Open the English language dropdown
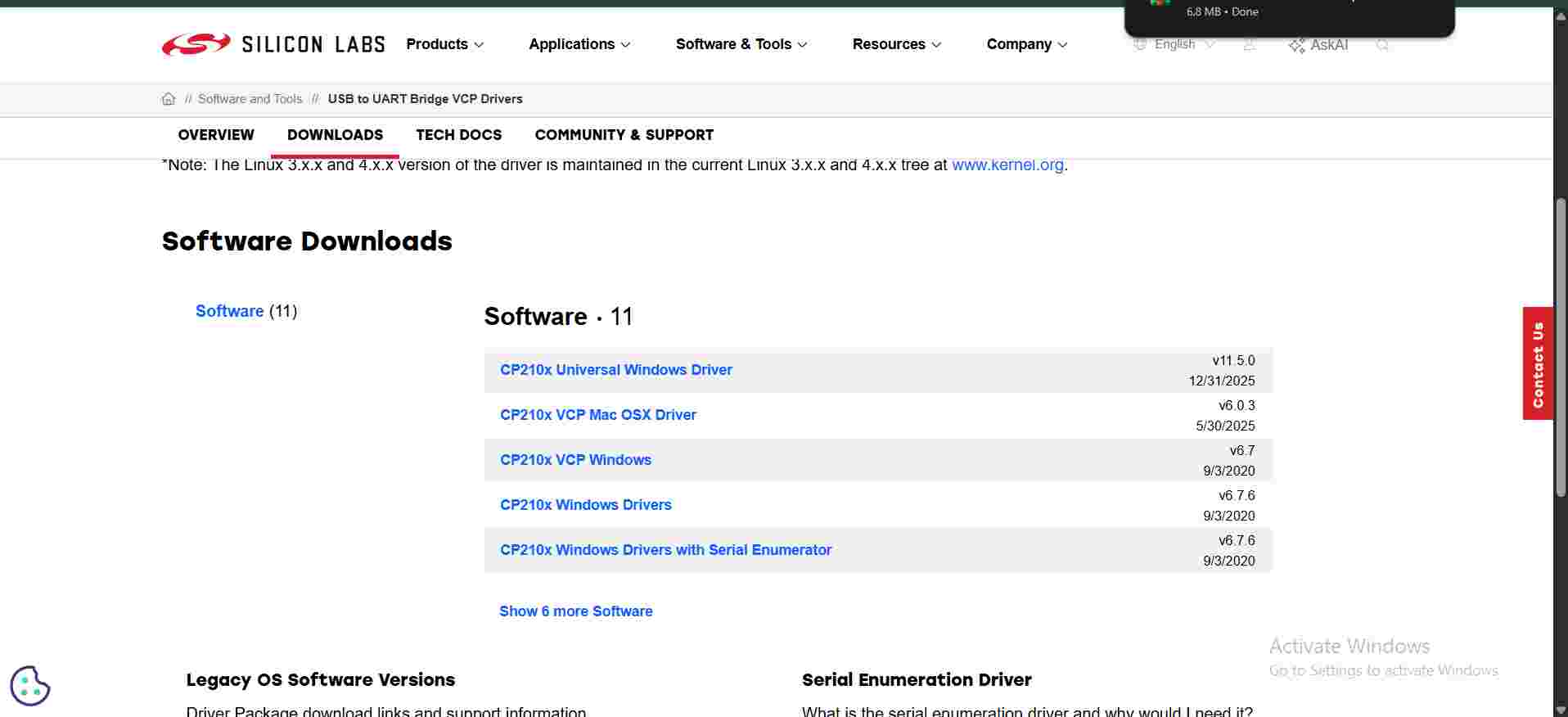1568x717 pixels. pyautogui.click(x=1183, y=44)
